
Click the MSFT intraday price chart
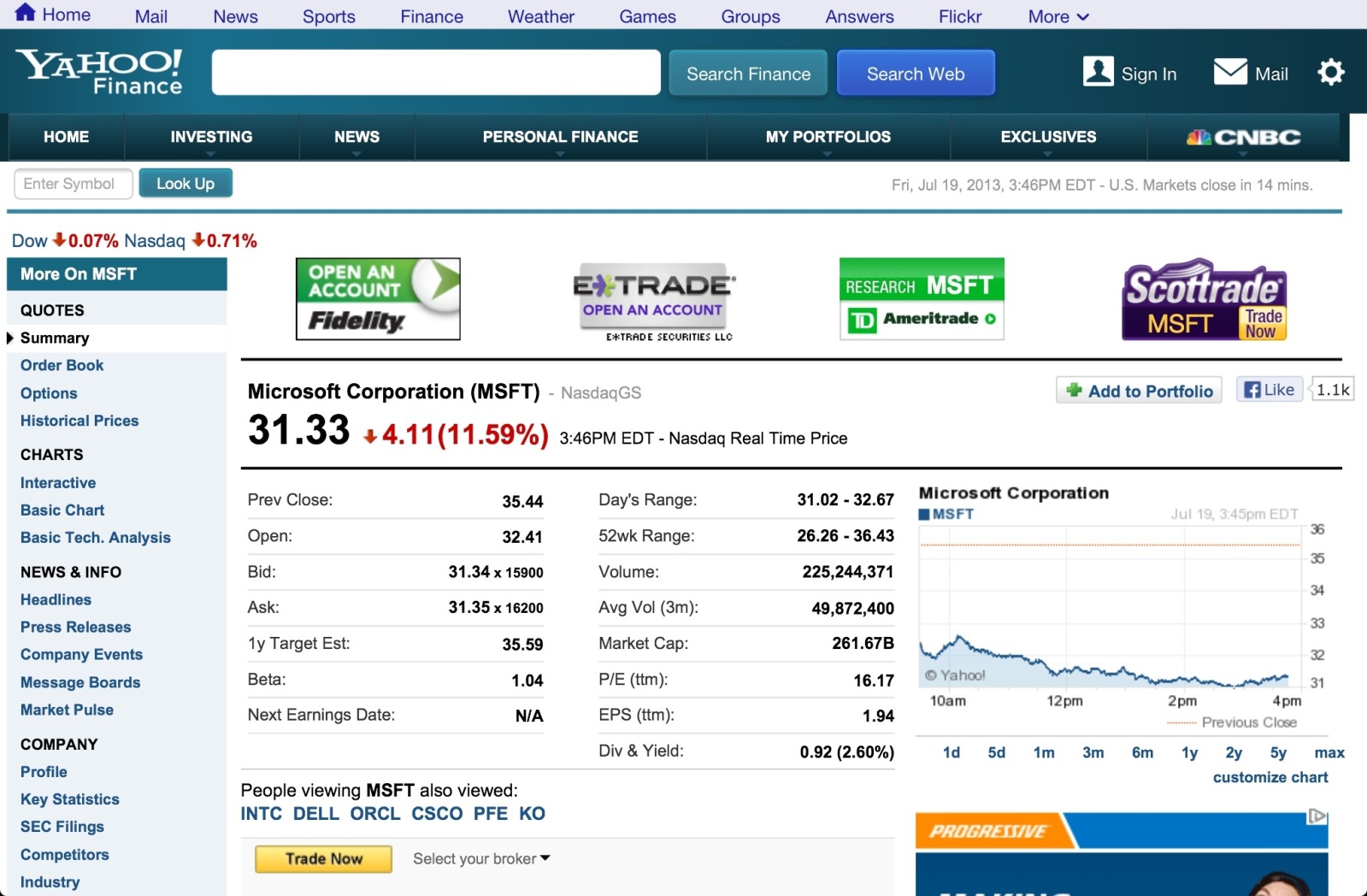(1110, 609)
